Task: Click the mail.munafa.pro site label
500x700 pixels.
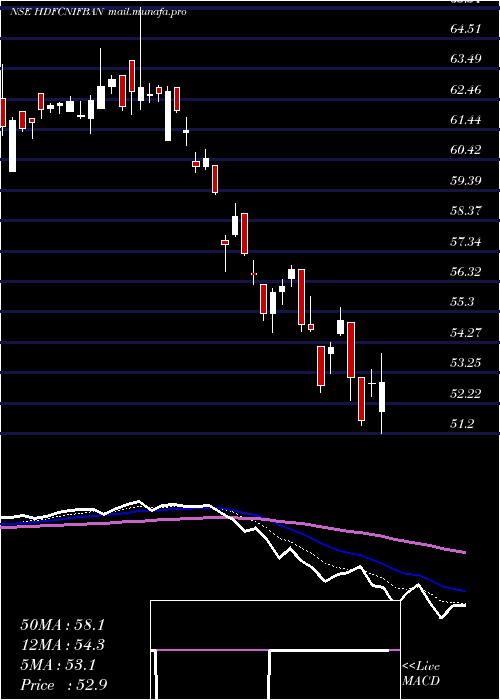Action: (x=147, y=12)
